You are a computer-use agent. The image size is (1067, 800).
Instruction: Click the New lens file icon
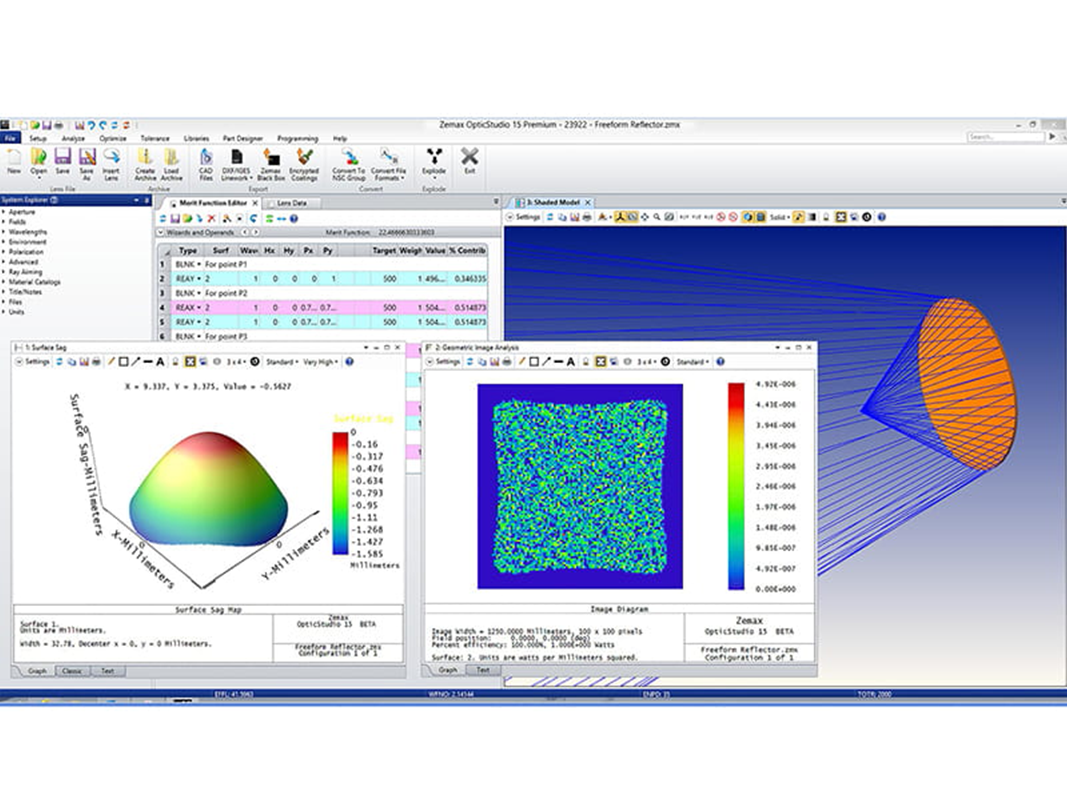tap(14, 163)
